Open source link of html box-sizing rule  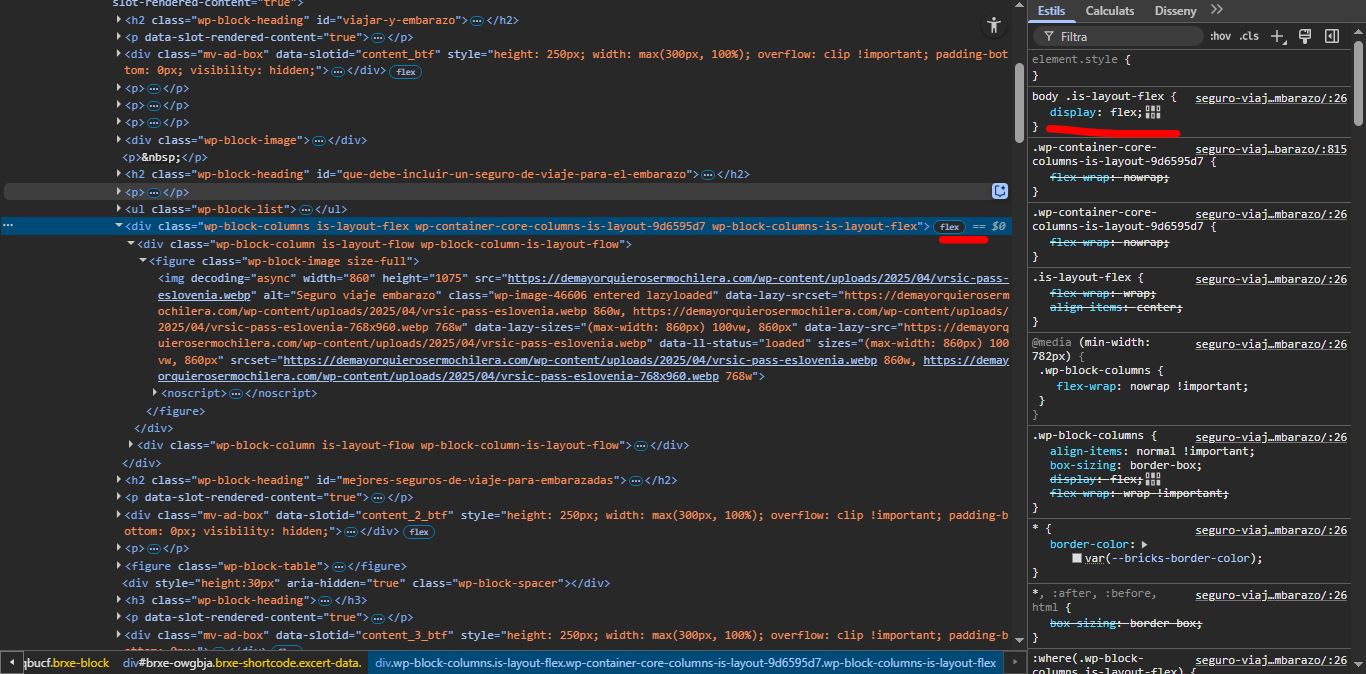point(1271,595)
